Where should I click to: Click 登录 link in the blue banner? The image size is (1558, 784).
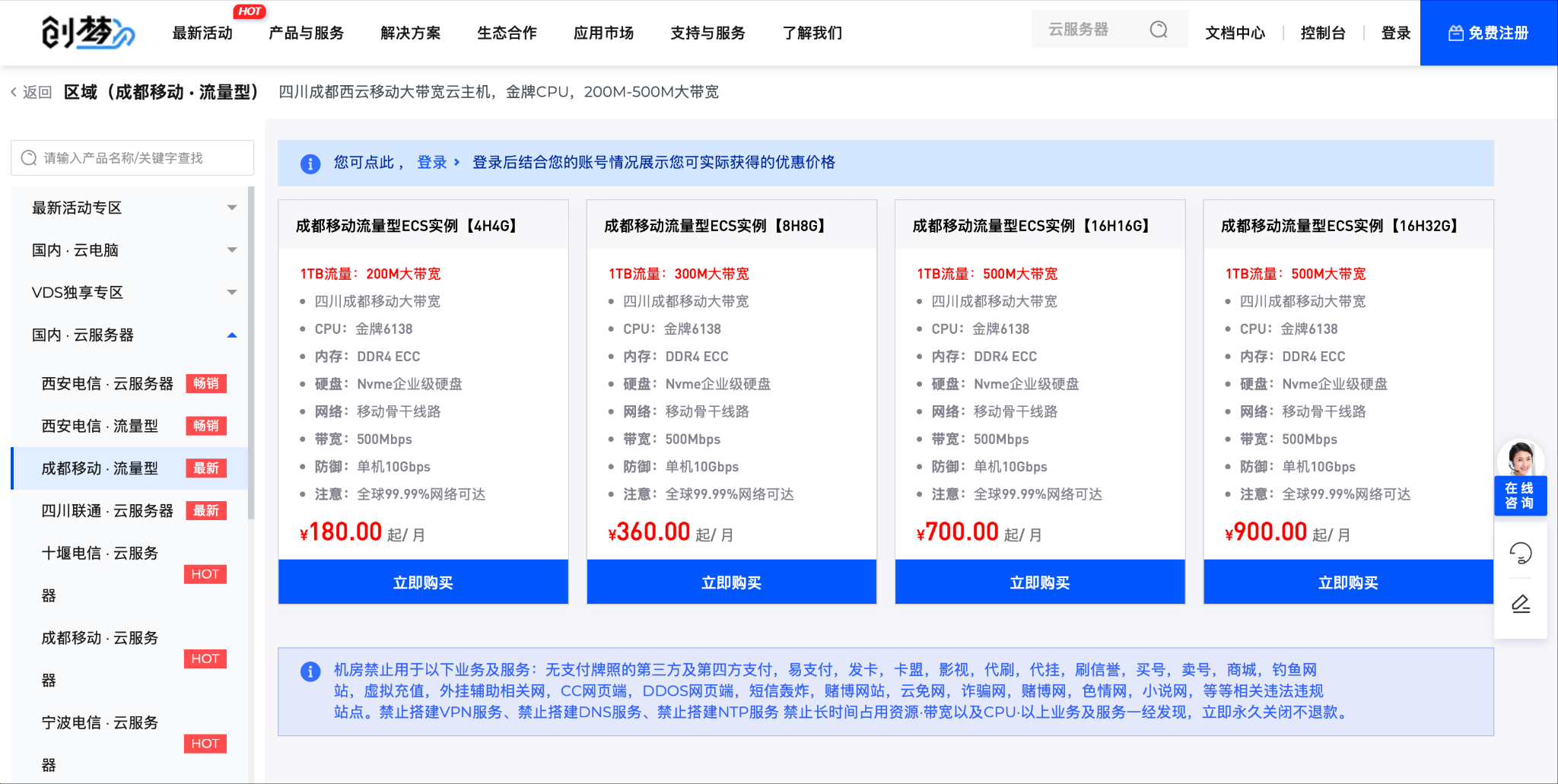click(432, 163)
